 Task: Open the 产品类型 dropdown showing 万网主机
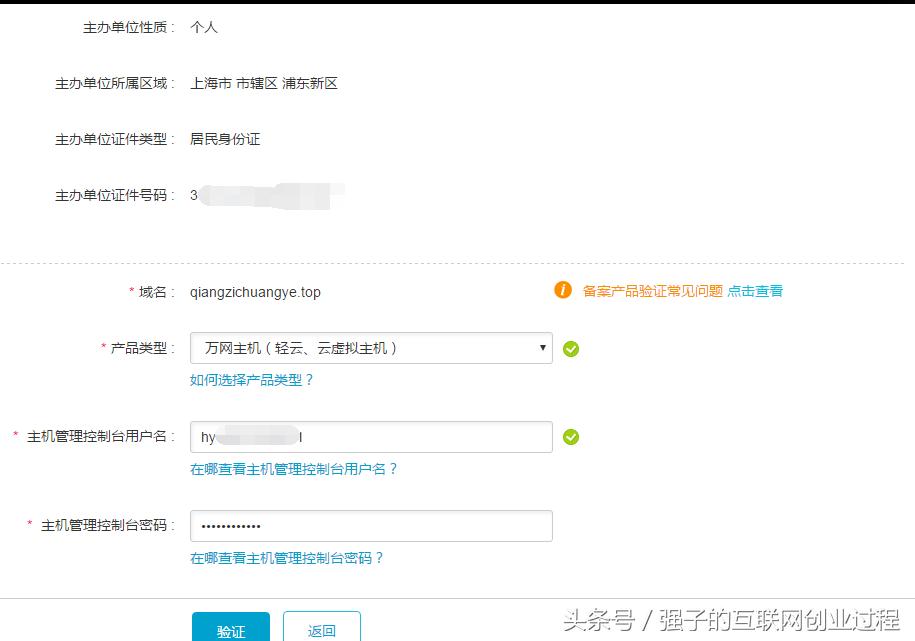click(370, 348)
